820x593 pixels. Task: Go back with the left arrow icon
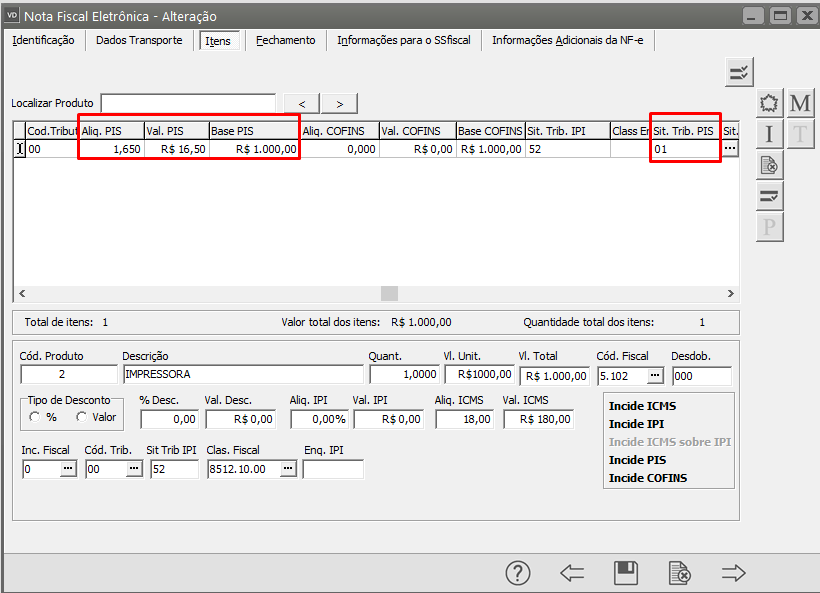click(572, 573)
